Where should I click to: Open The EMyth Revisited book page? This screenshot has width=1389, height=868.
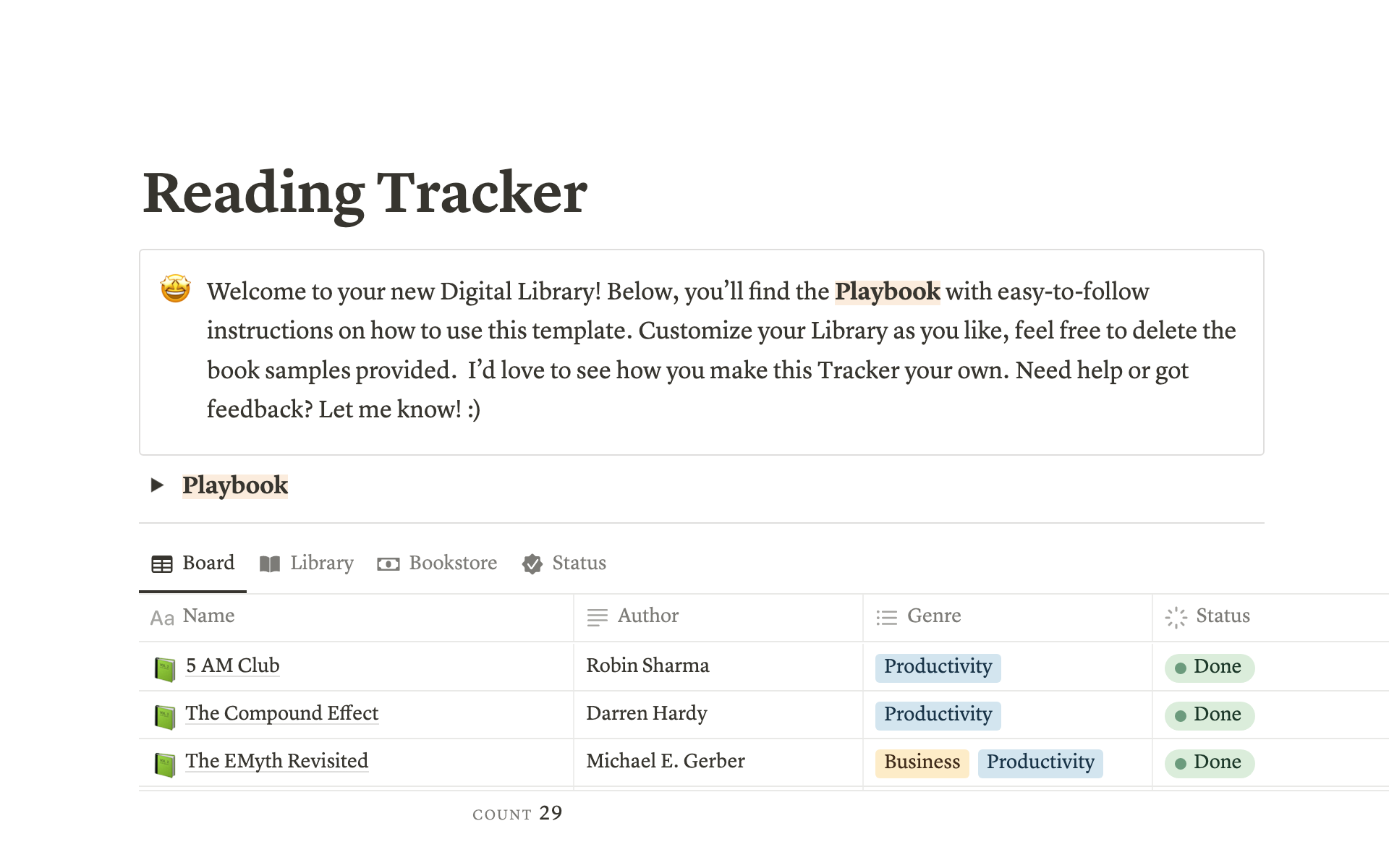(276, 761)
